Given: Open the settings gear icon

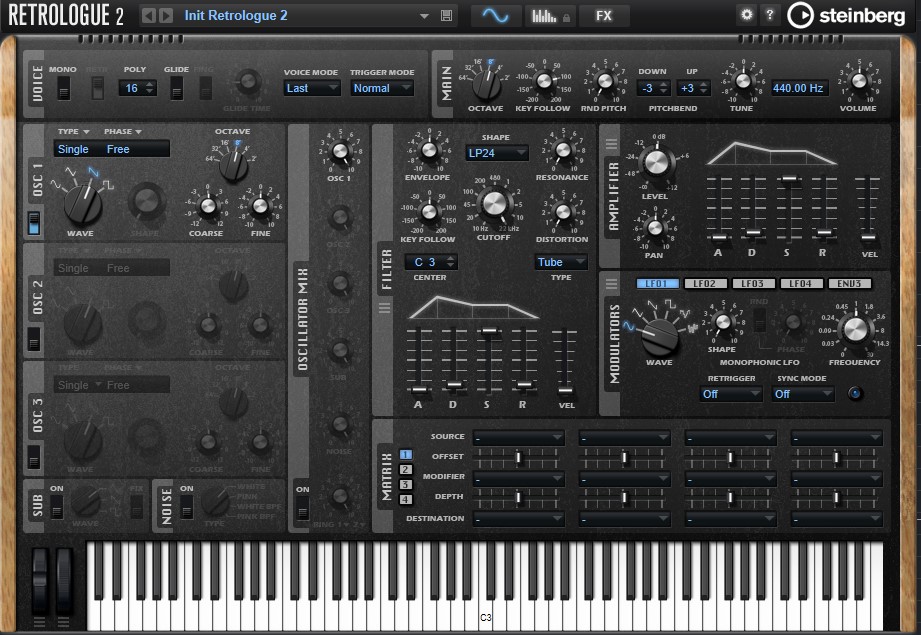Looking at the screenshot, I should coord(747,15).
